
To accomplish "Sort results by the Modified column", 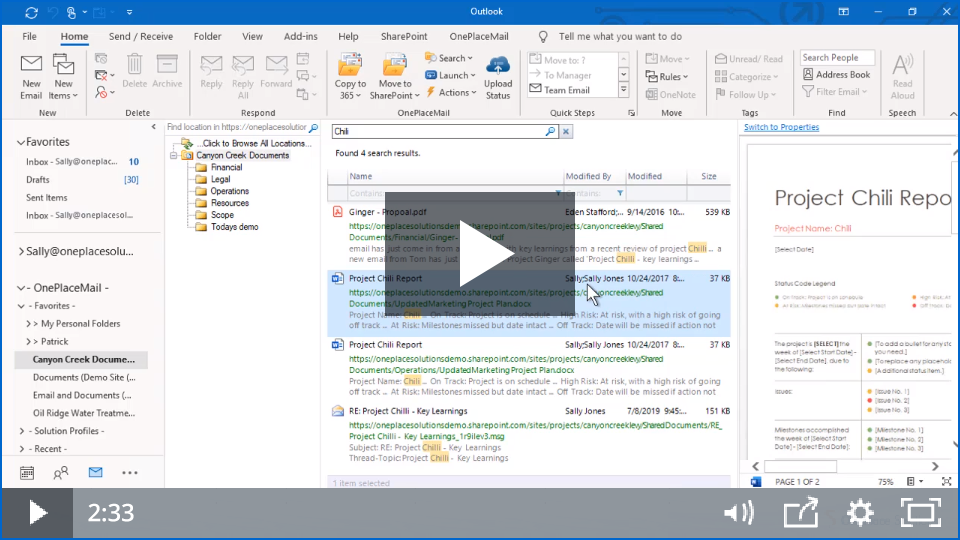I will click(644, 176).
